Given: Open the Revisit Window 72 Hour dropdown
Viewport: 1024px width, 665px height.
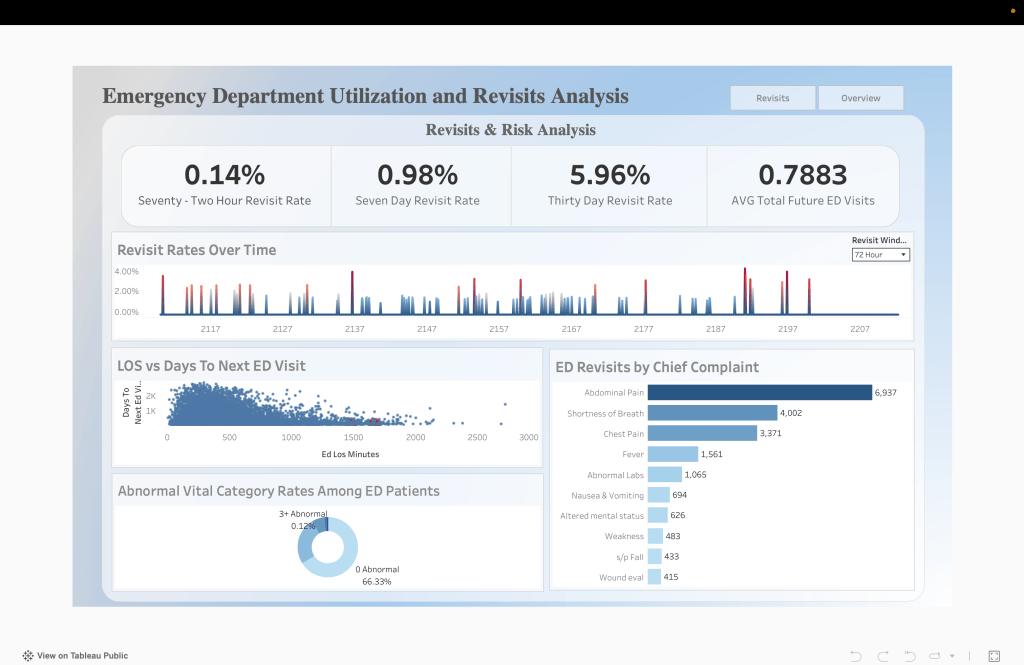Looking at the screenshot, I should click(880, 255).
